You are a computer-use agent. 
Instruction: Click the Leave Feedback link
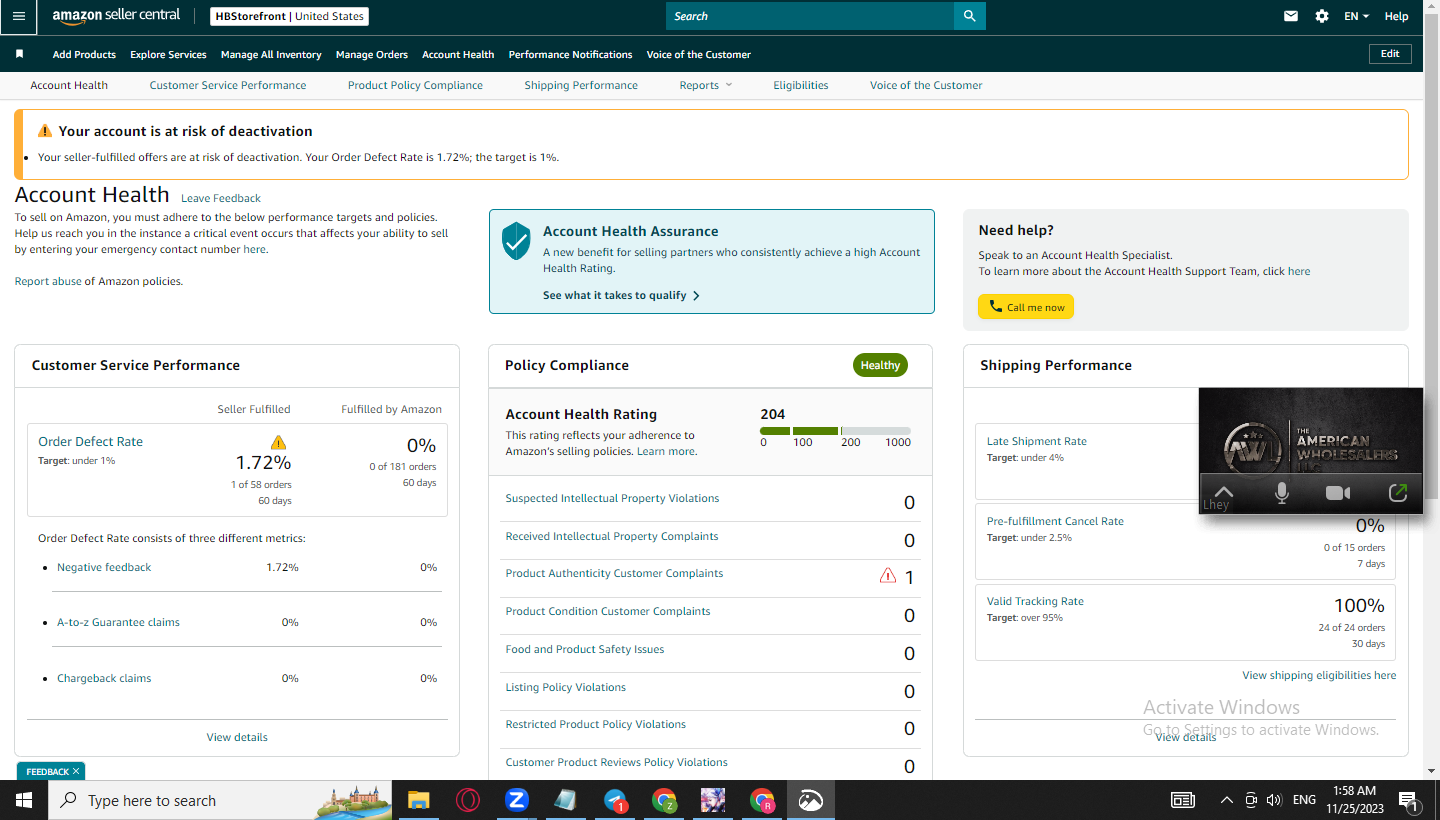pyautogui.click(x=221, y=198)
